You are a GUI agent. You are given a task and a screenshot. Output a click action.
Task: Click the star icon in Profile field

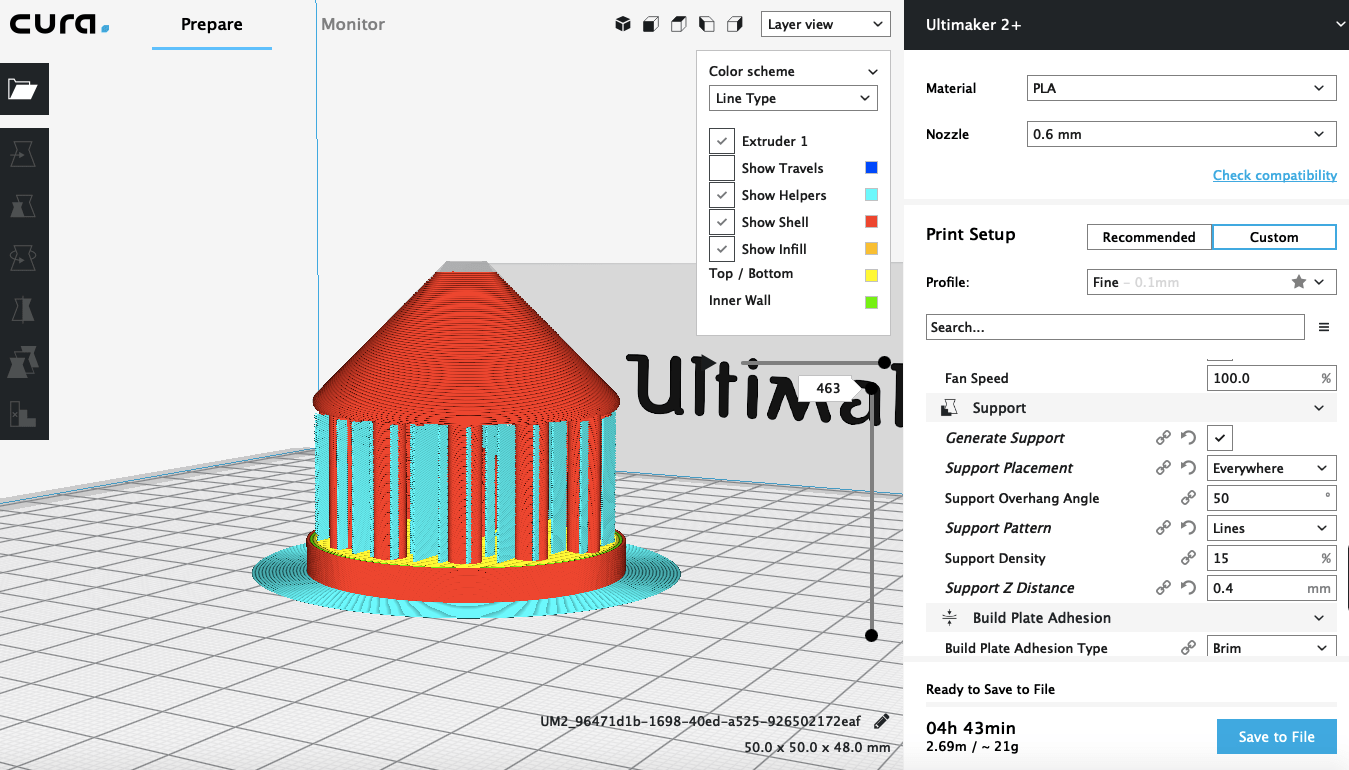coord(1299,282)
